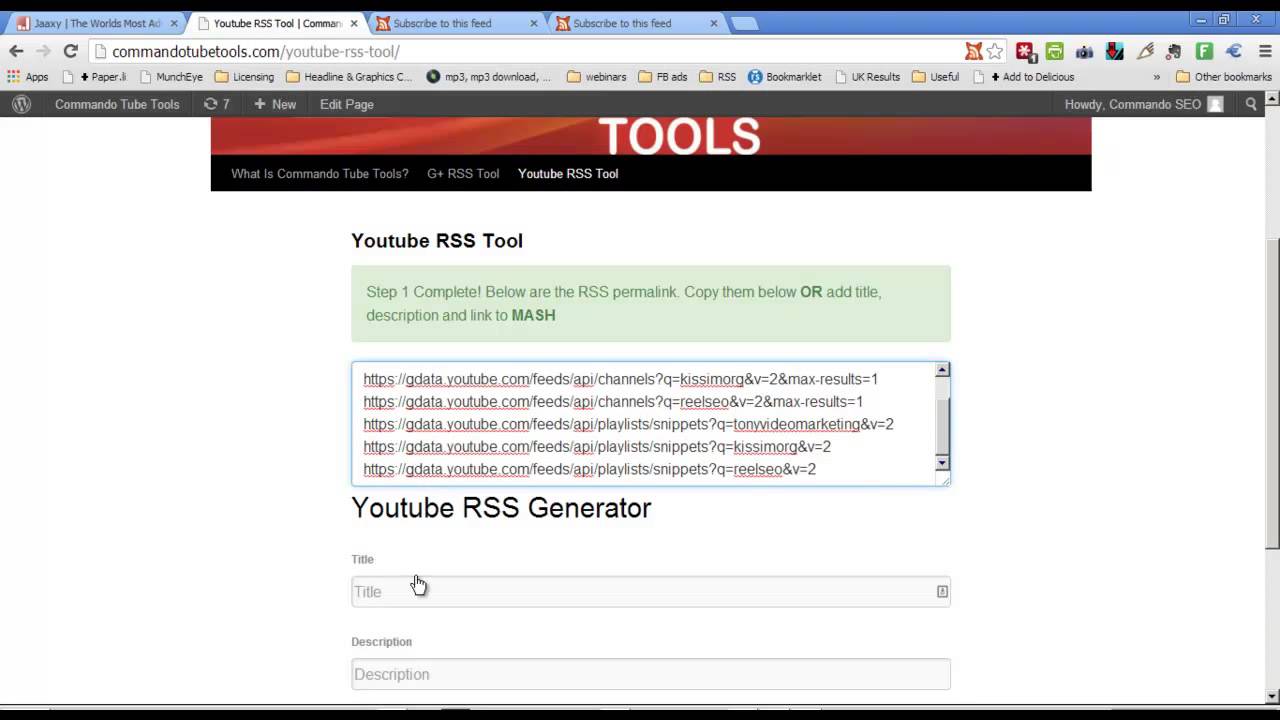Click the address bar URL
1280x720 pixels.
(256, 51)
